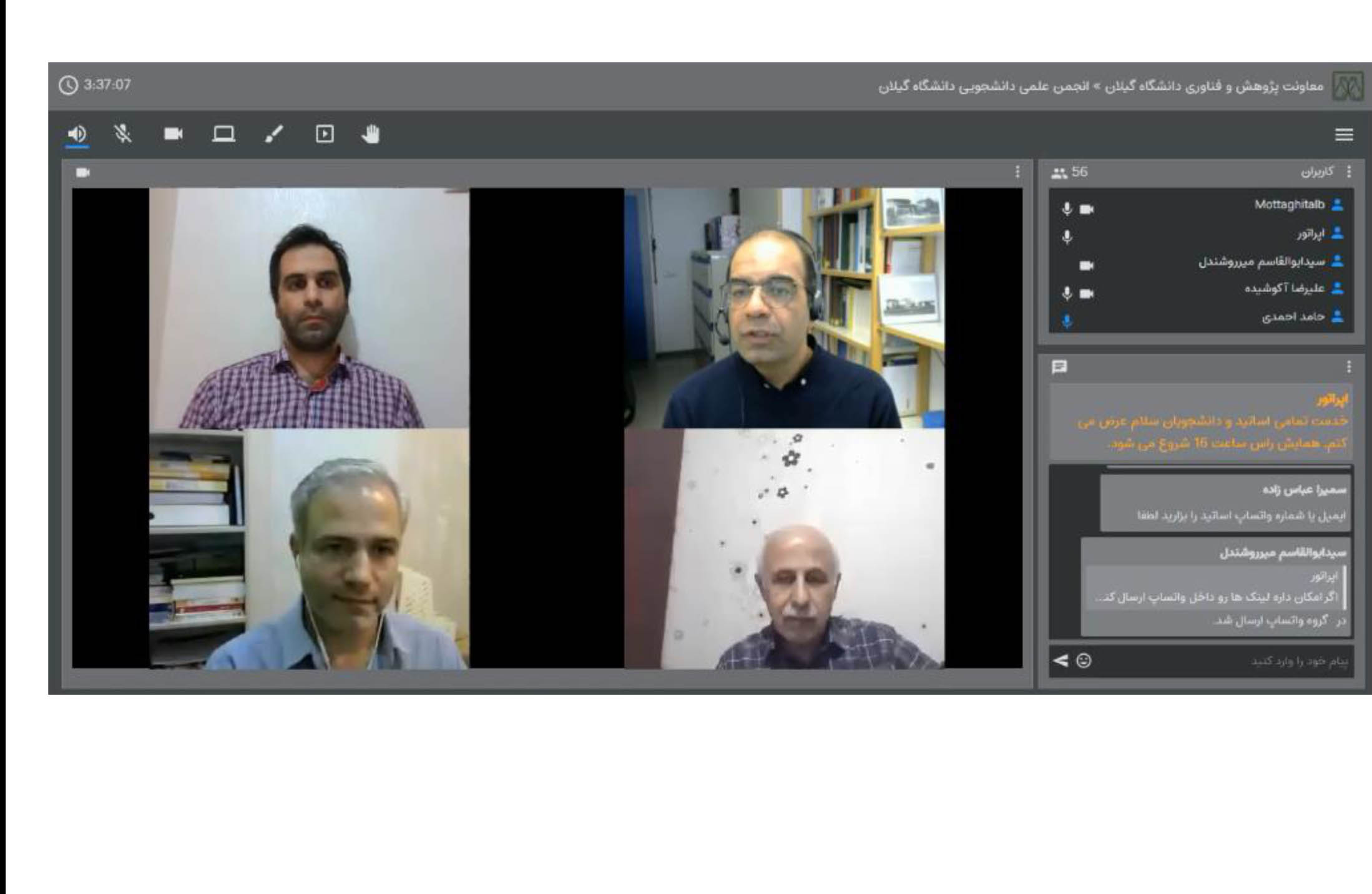Select user Mottaghitalb in the list
This screenshot has height=894, width=1372.
point(1289,205)
